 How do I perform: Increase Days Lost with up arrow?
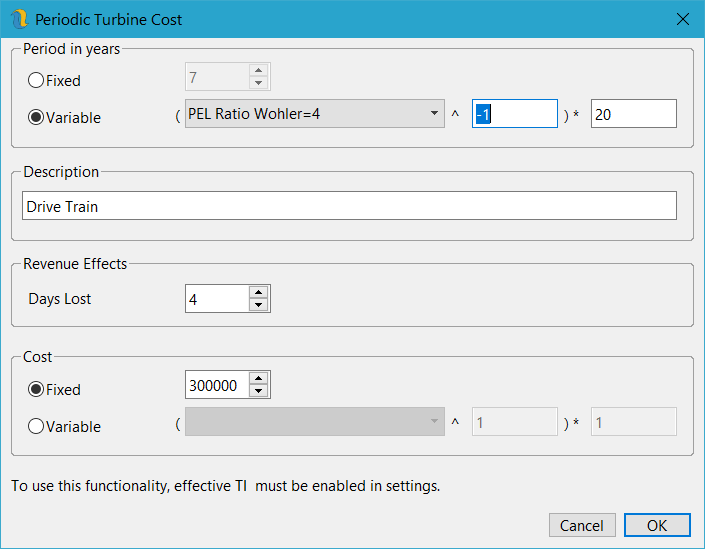259,292
